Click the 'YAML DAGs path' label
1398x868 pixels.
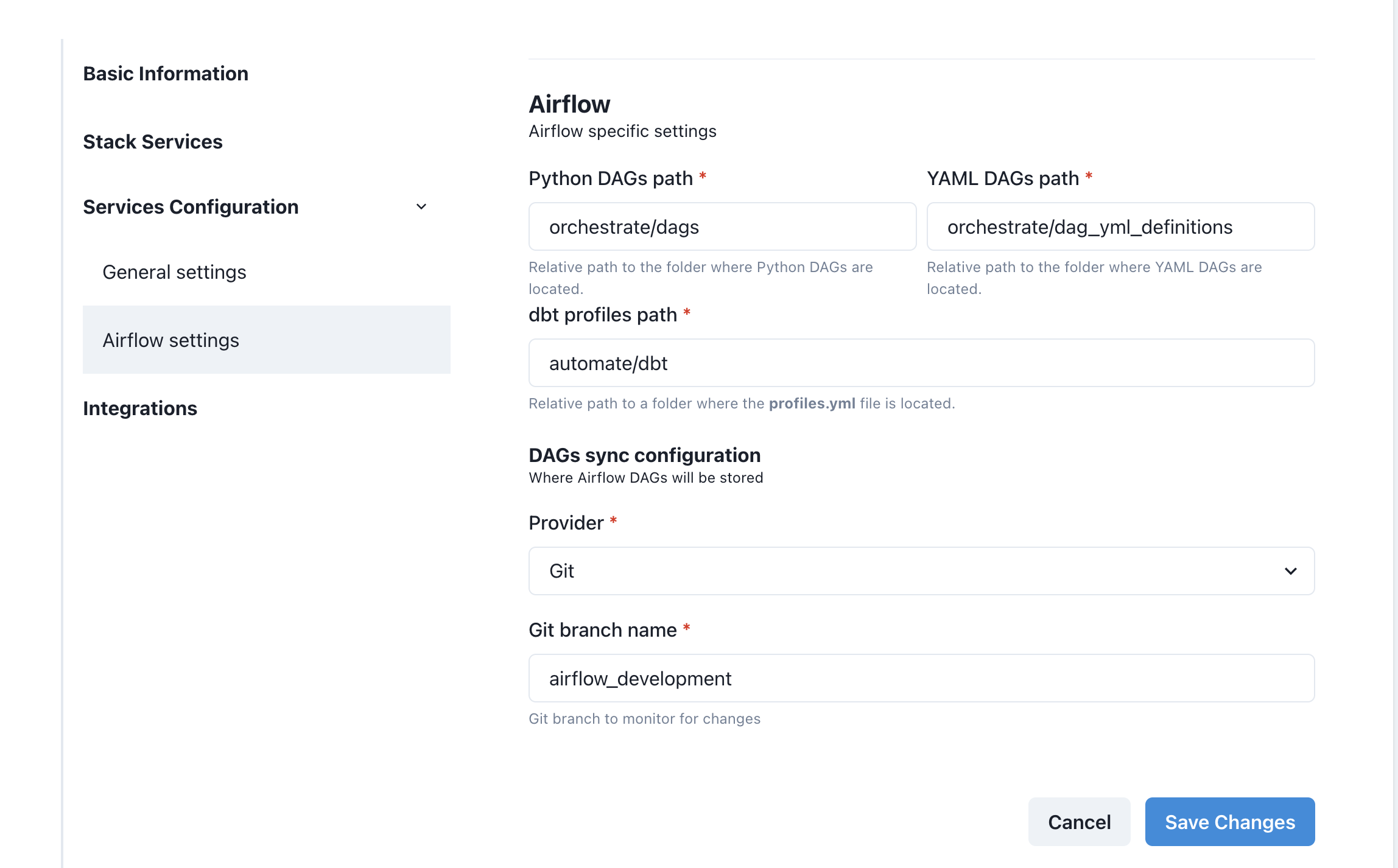click(1003, 178)
